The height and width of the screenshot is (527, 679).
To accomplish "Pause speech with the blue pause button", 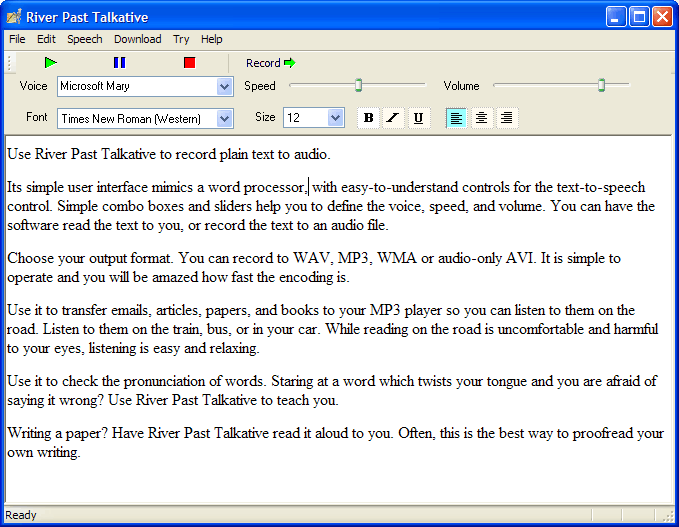I will 120,63.
